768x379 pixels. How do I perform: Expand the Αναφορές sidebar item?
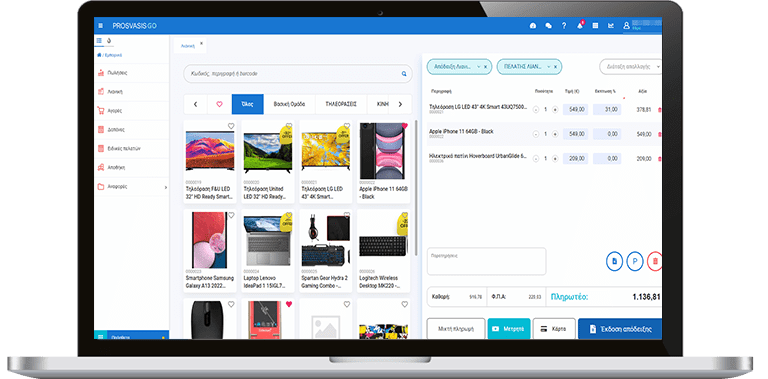pos(131,187)
